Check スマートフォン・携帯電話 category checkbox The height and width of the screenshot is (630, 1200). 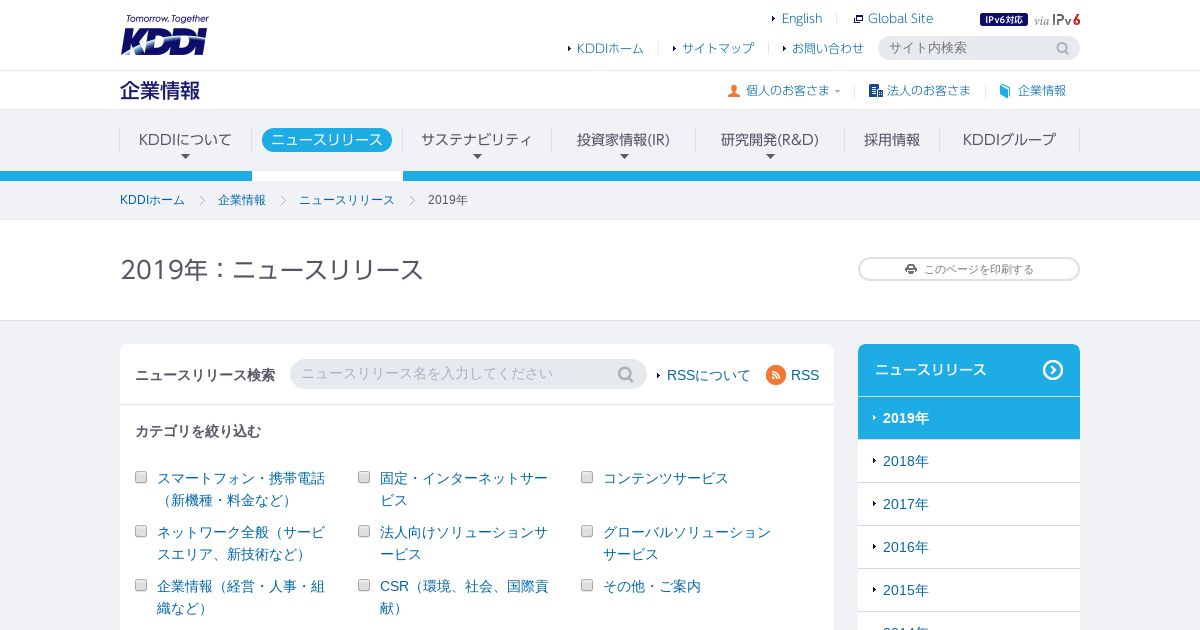point(141,477)
